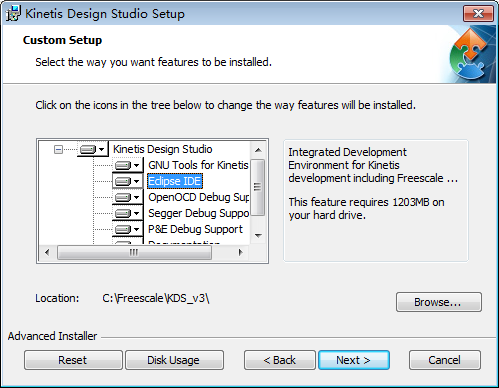Go back with the < Back button
Screen dimensions: 499x388
pyautogui.click(x=280, y=360)
